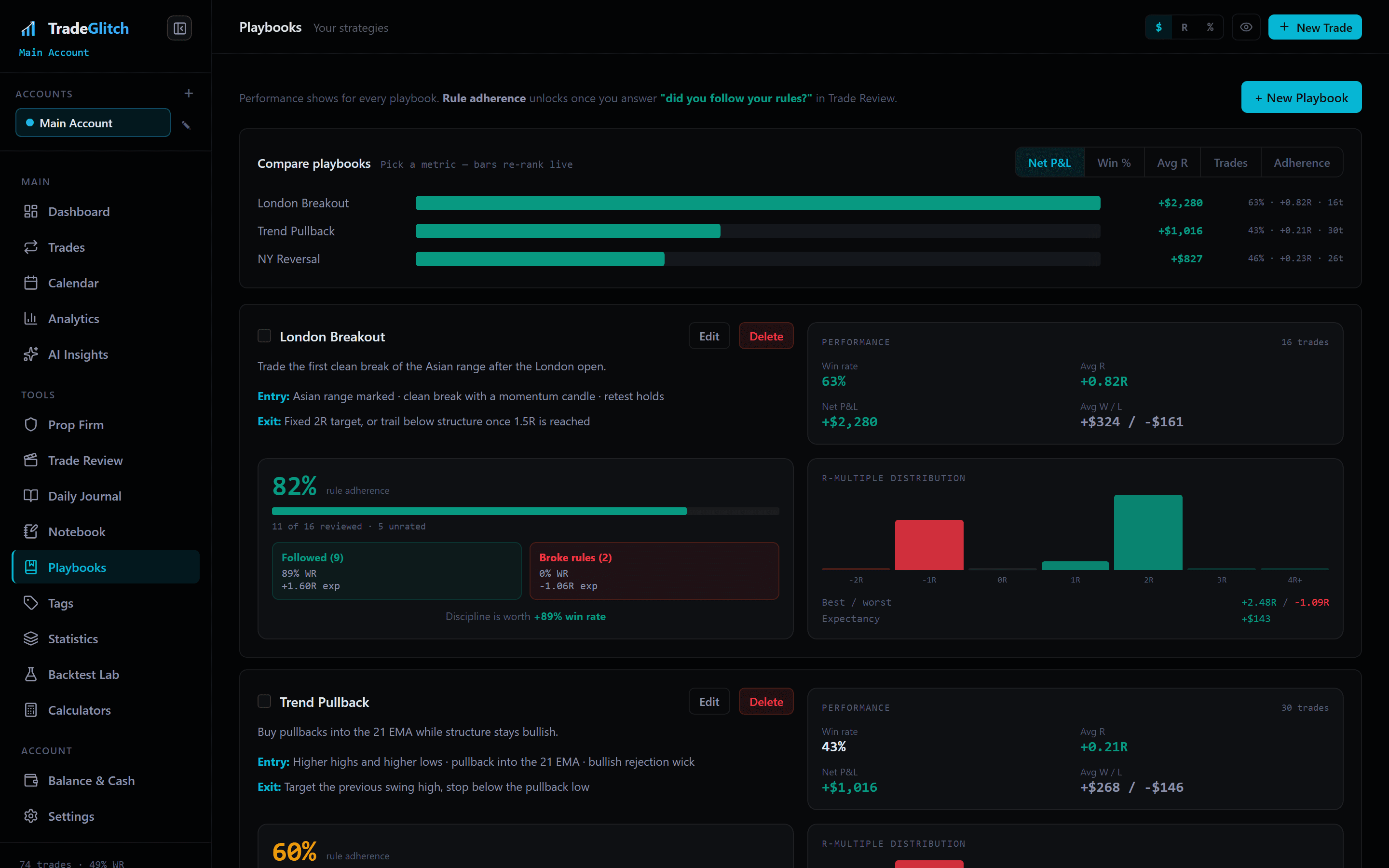Screen dimensions: 1389x868
Task: Click the 82% rule adherence progress bar
Action: tap(525, 511)
